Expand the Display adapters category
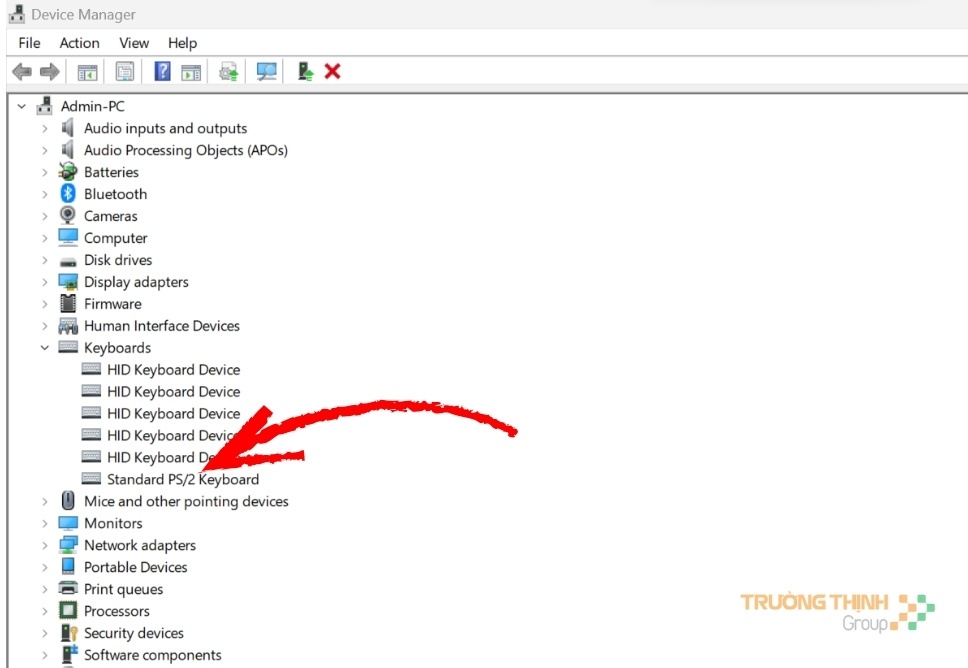The height and width of the screenshot is (668, 968). (x=44, y=282)
